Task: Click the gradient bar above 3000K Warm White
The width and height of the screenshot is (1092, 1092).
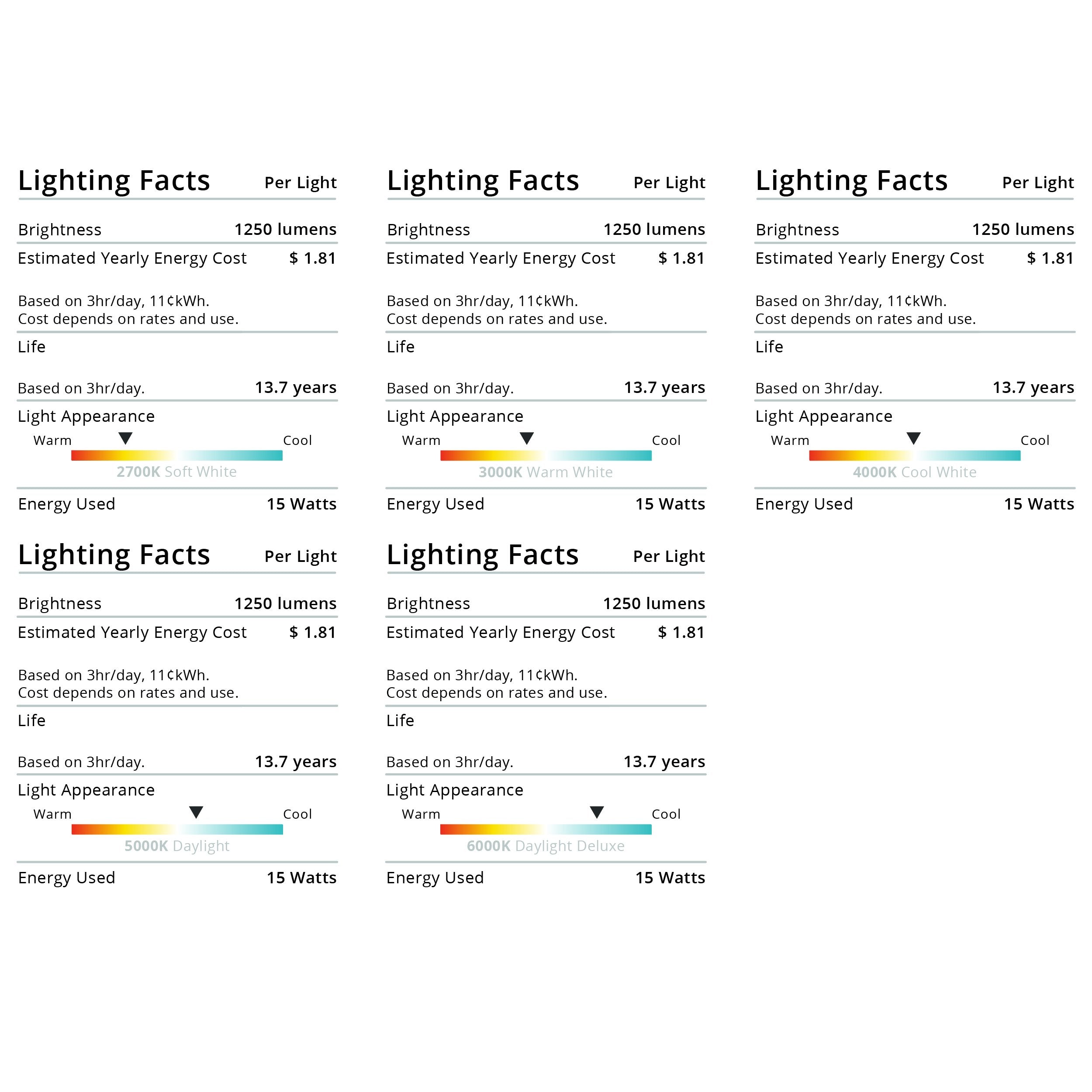Action: click(x=546, y=455)
